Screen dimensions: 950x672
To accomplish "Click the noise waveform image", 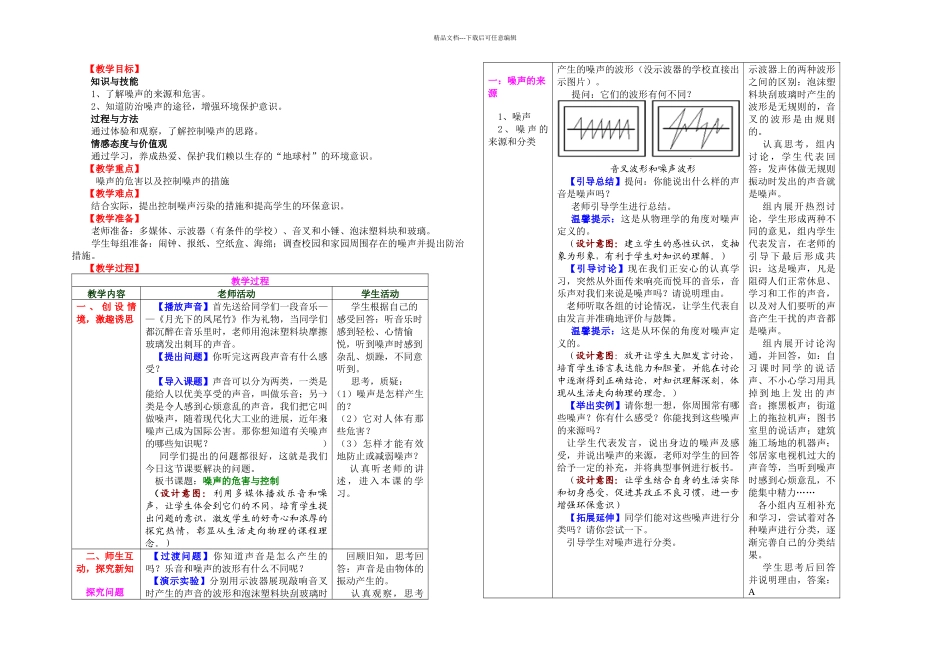I will [x=696, y=128].
